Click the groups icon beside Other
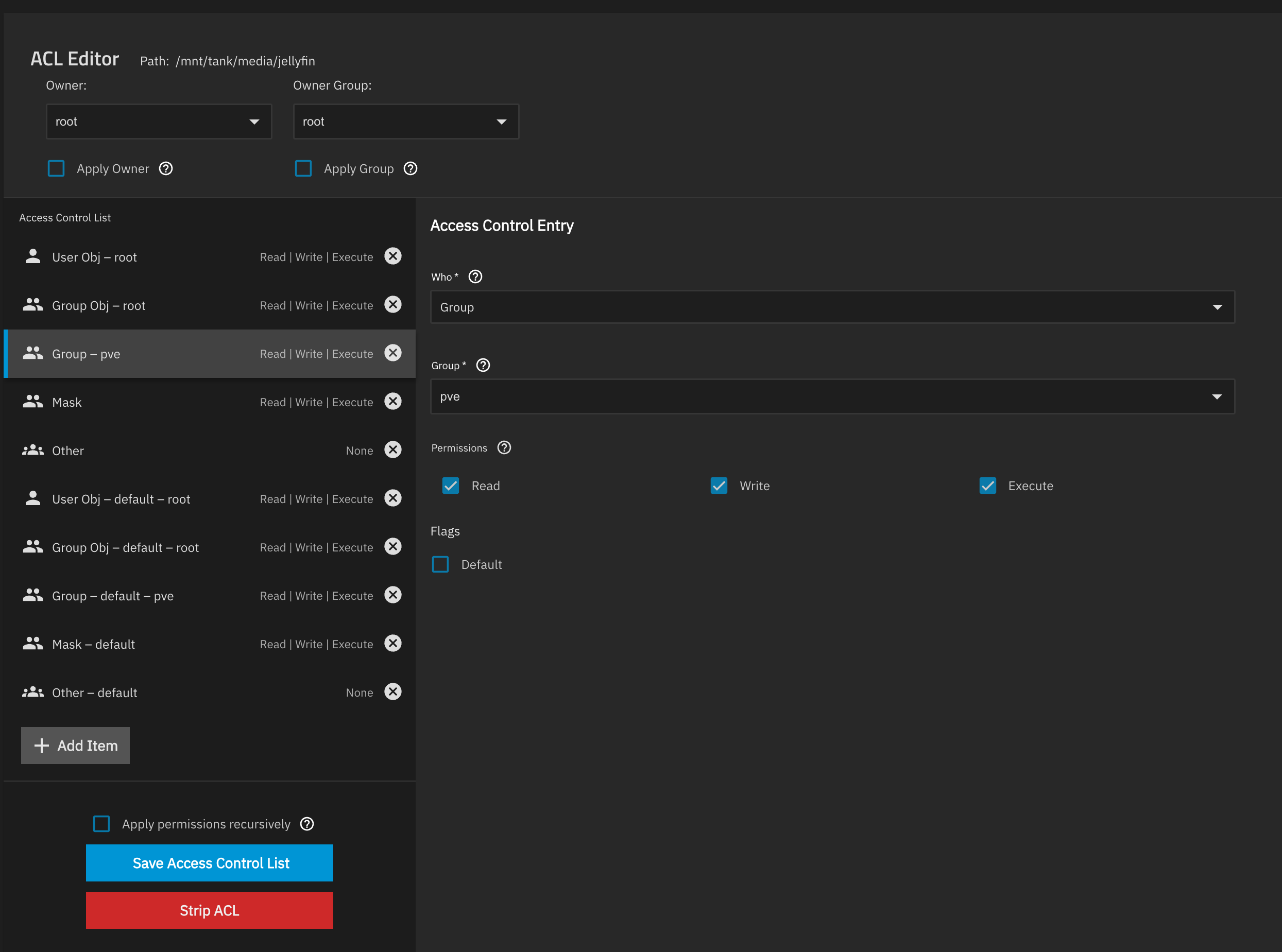 pos(33,450)
